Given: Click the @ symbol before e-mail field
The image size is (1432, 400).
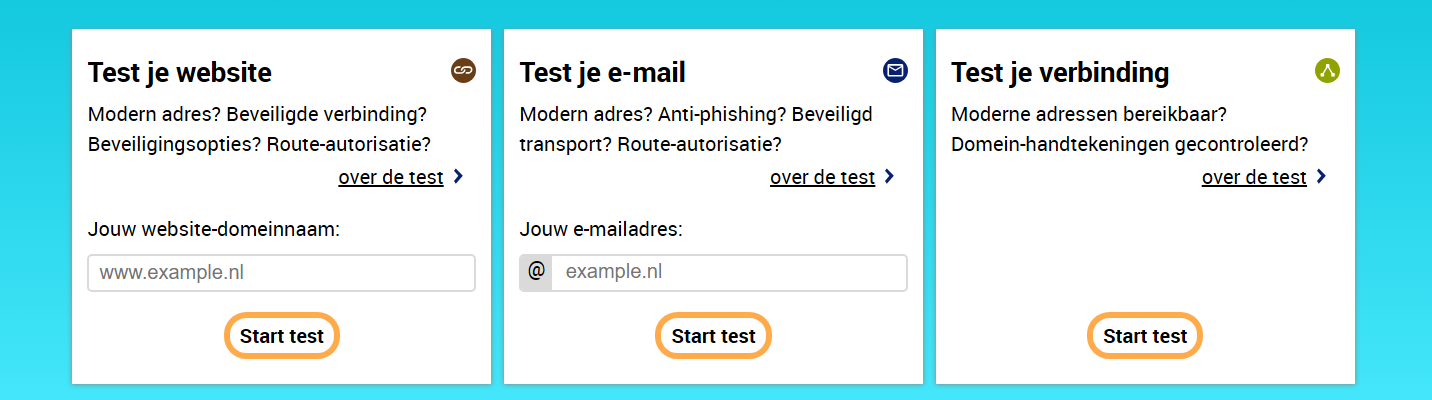Looking at the screenshot, I should click(536, 273).
